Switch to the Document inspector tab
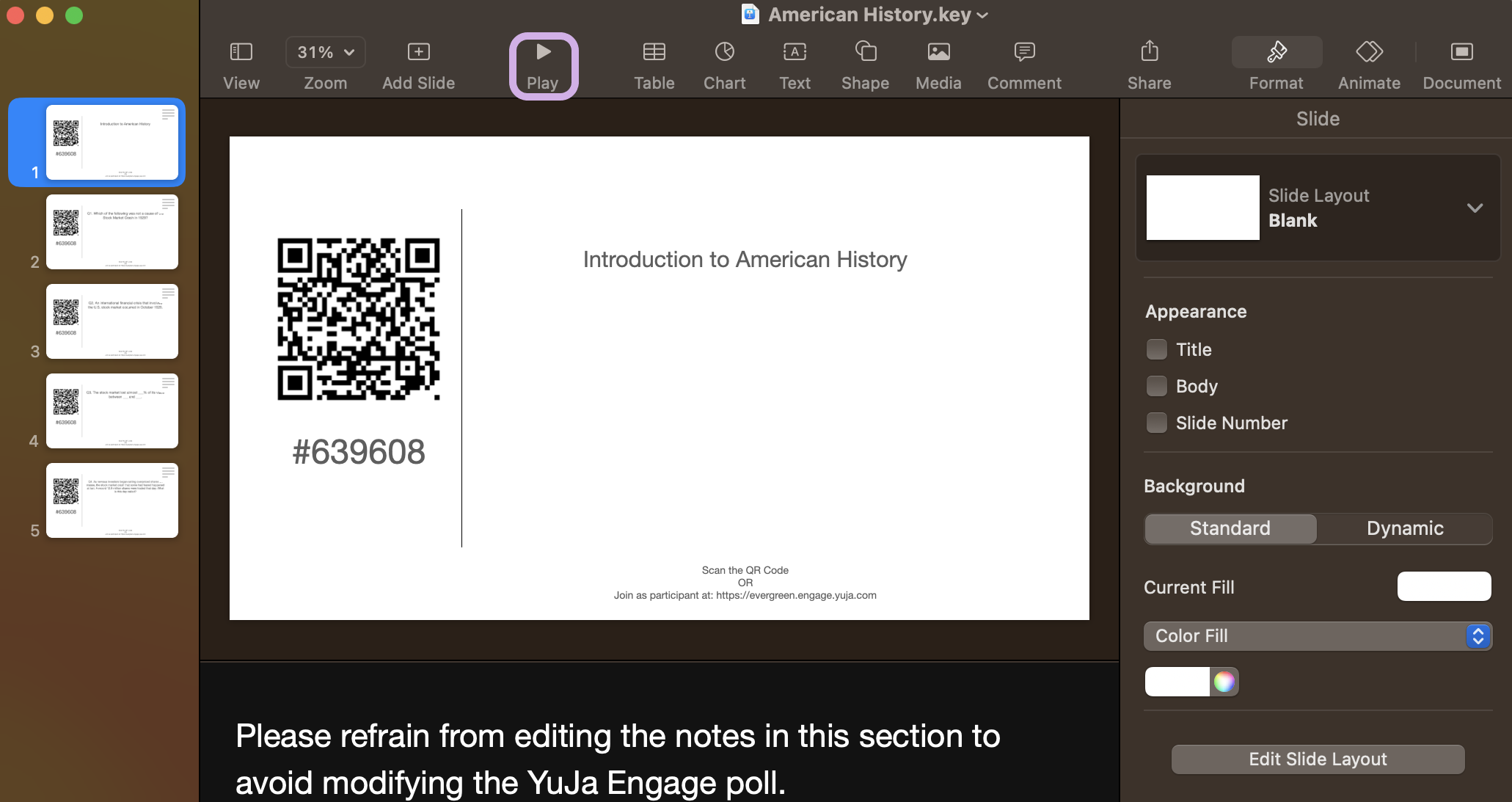 1461,52
